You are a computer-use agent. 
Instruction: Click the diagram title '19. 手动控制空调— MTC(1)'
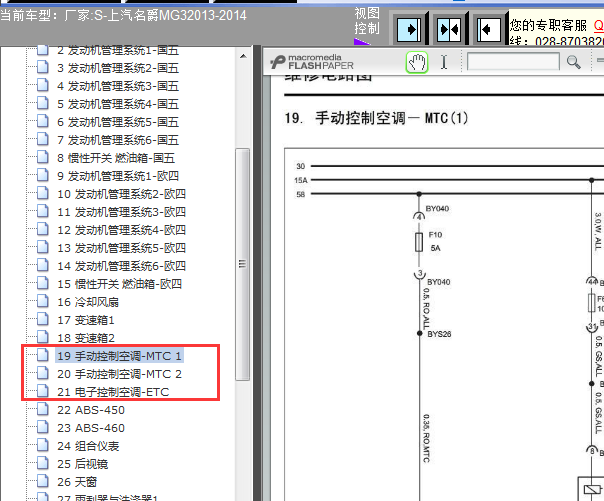376,118
